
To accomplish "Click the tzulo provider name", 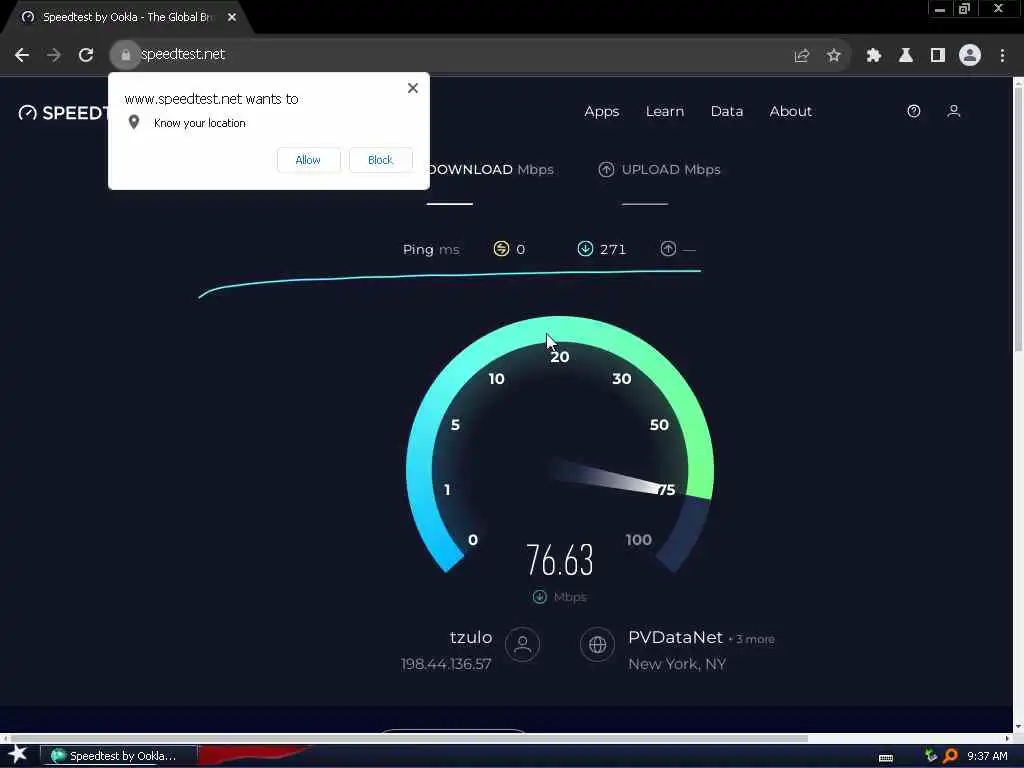I will [471, 637].
